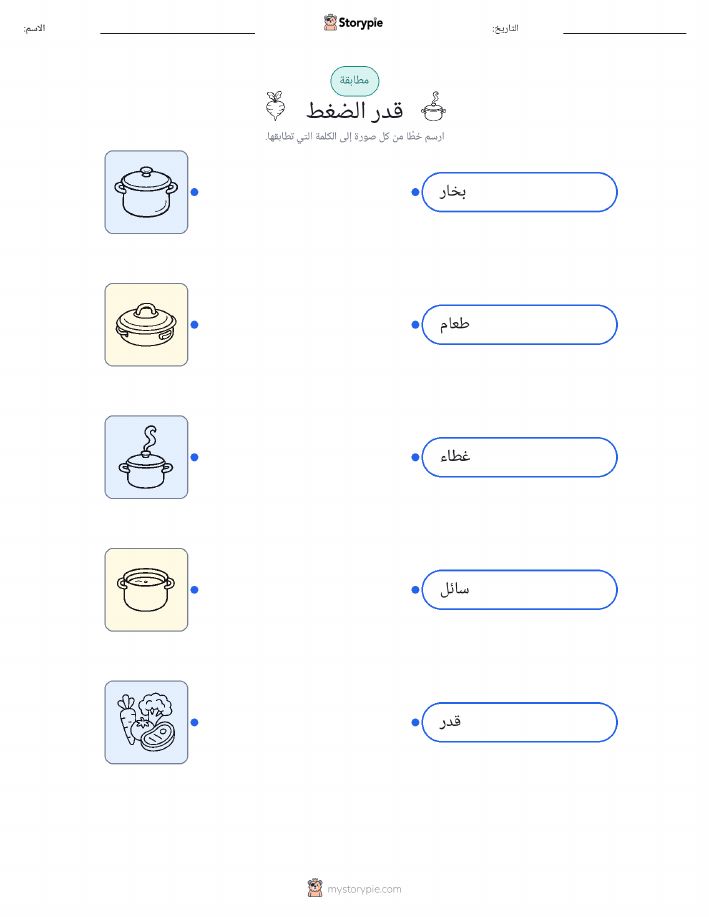Click the radish icon beside the title
709x917 pixels.
coord(275,106)
